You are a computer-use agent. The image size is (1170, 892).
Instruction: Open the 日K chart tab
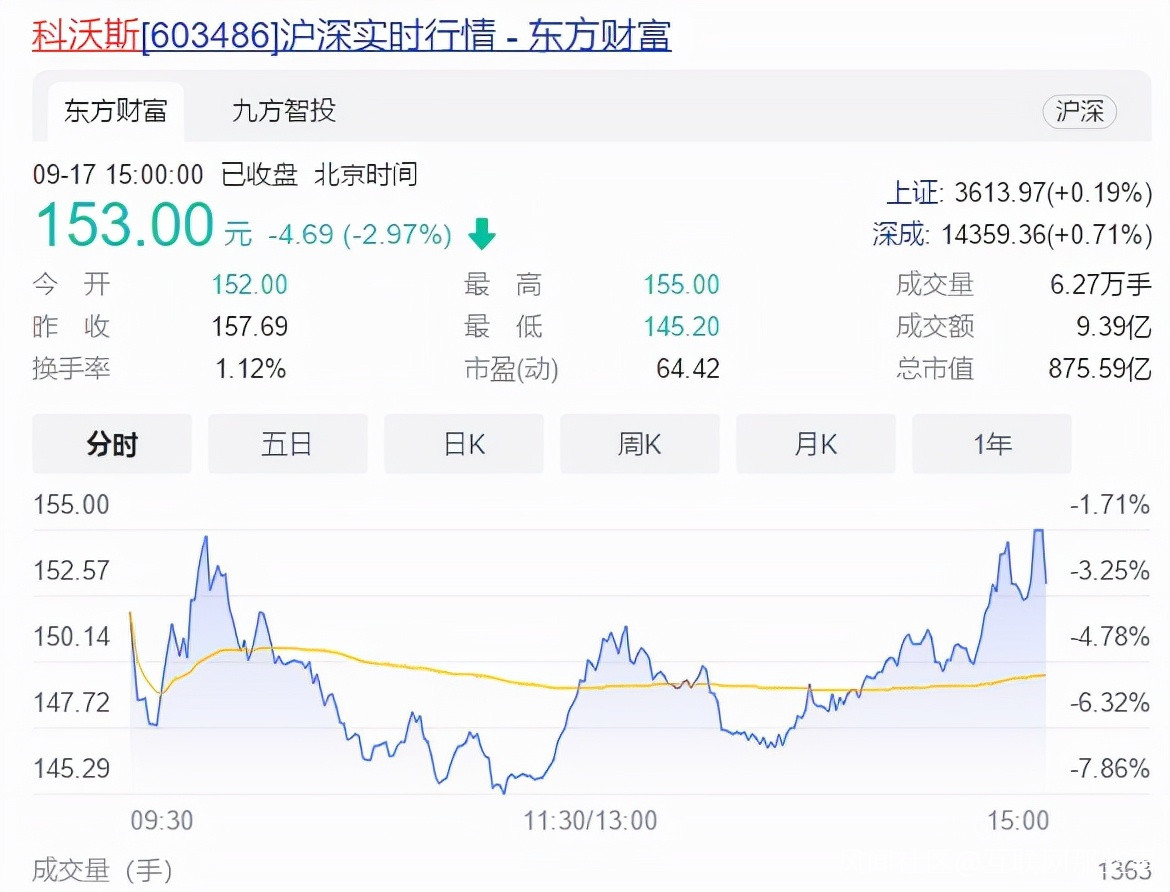tap(463, 444)
